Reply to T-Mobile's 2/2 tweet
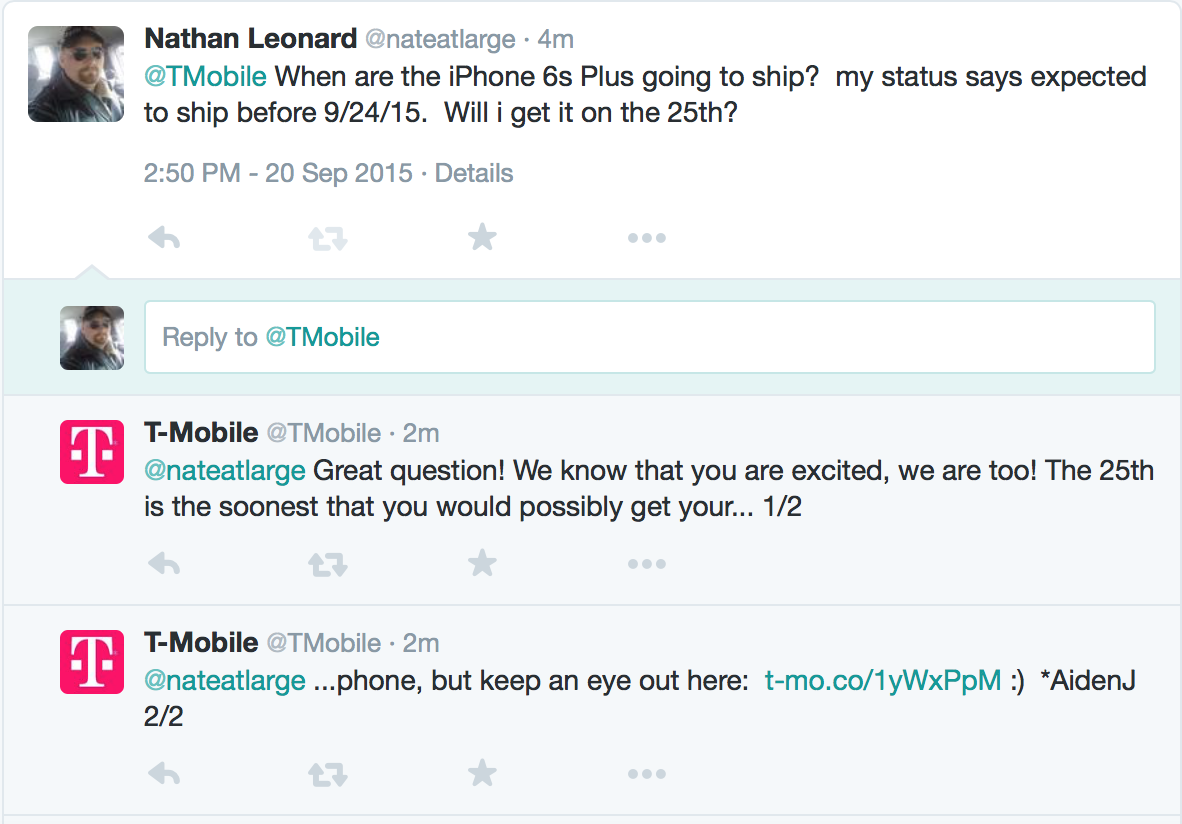 click(x=164, y=773)
